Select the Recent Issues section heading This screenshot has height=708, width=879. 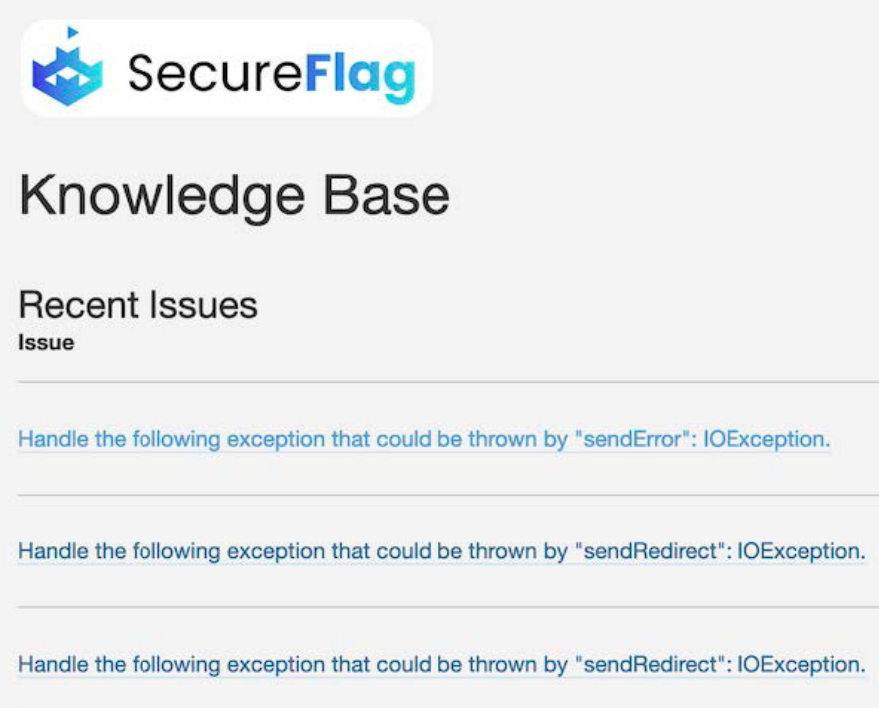(x=138, y=305)
